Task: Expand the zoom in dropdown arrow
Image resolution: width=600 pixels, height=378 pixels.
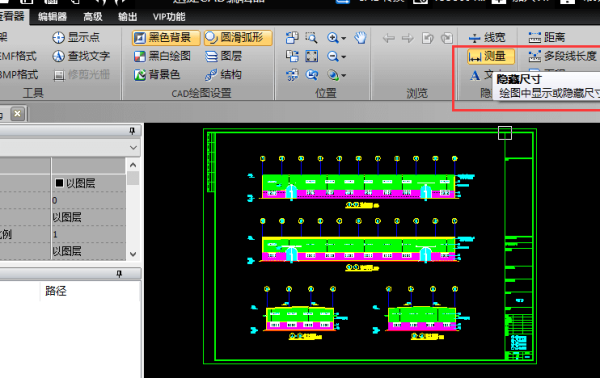Action: click(x=344, y=38)
